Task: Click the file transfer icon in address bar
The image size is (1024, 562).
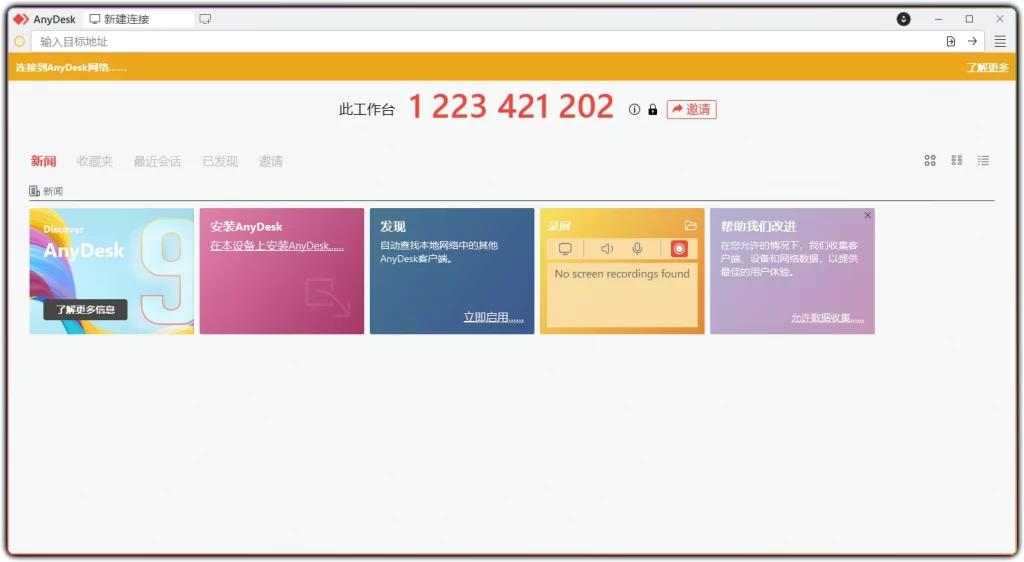Action: 951,41
